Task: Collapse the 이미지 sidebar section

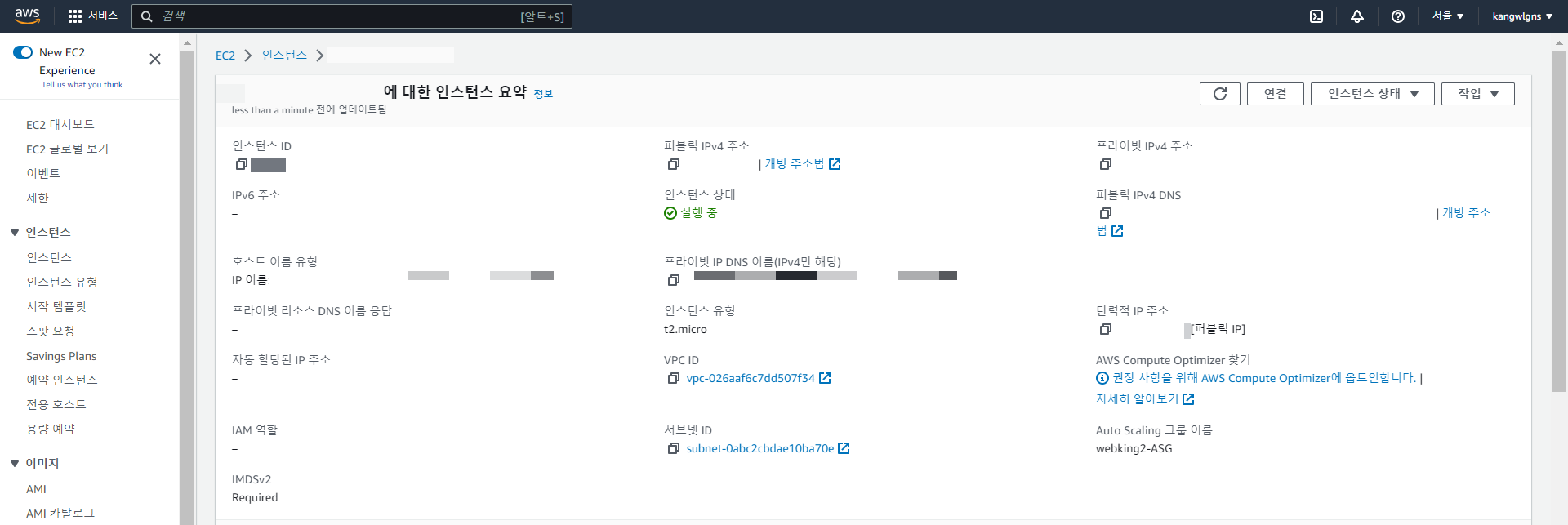Action: [15, 464]
